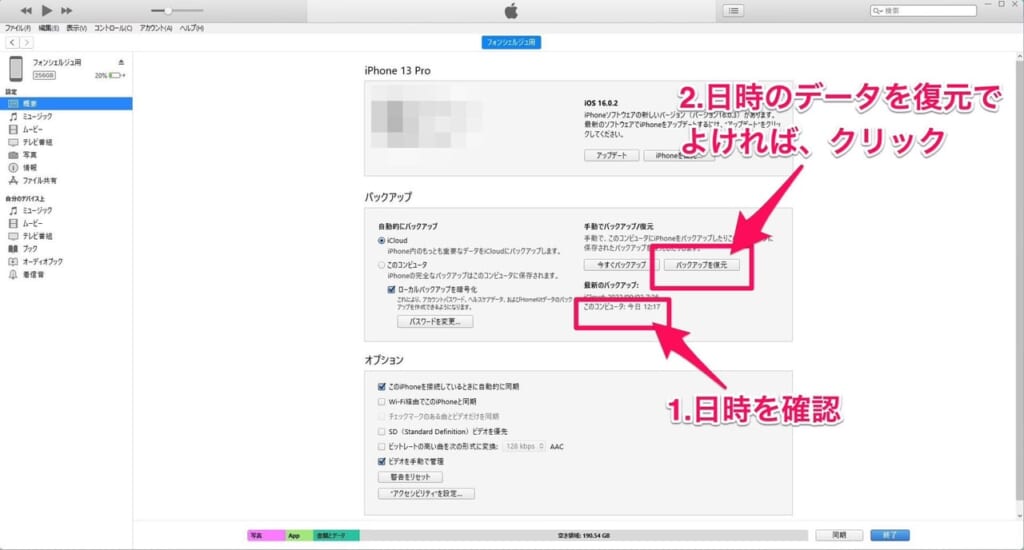
Task: Open the アカウント menu
Action: (156, 28)
